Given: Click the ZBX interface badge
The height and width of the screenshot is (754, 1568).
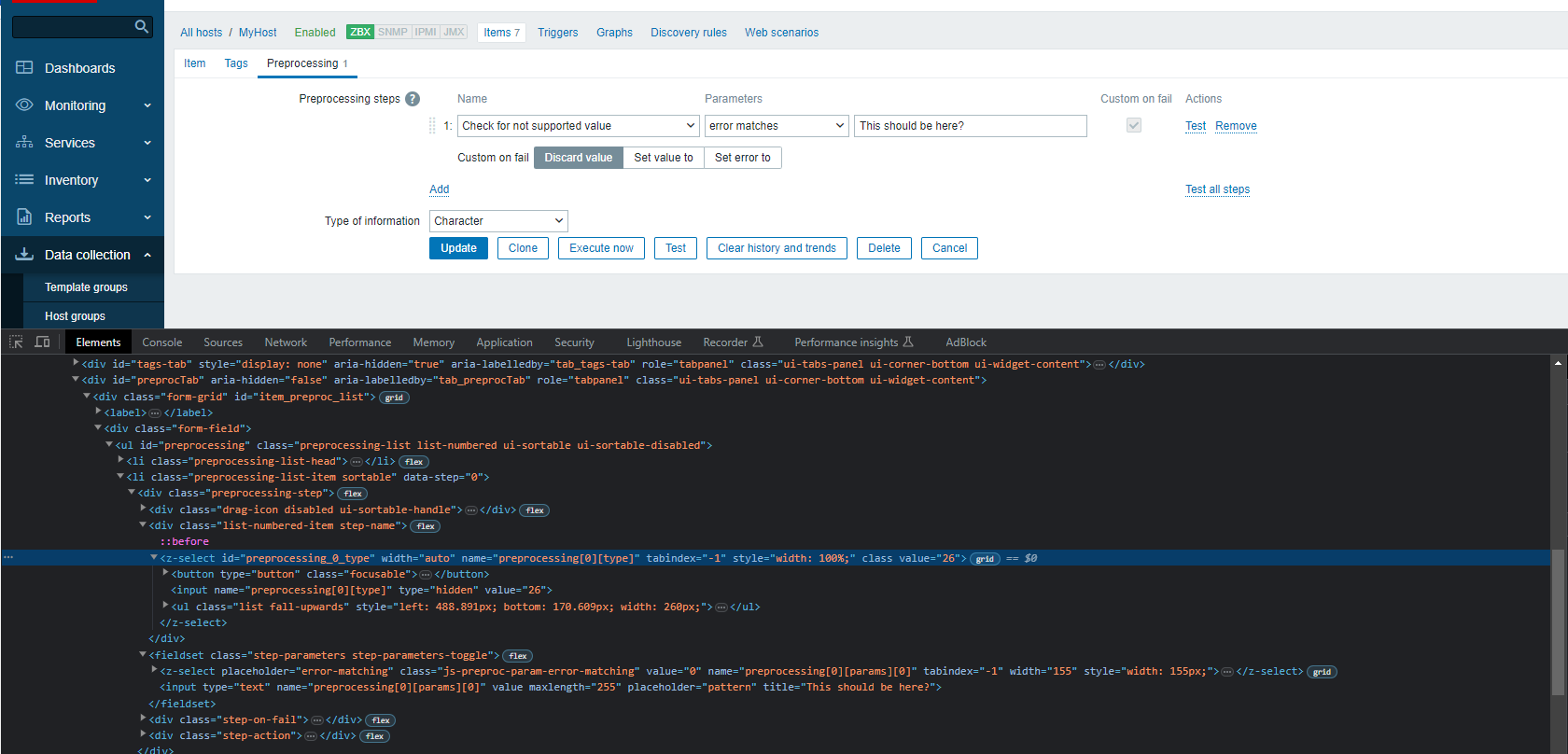Looking at the screenshot, I should [360, 32].
